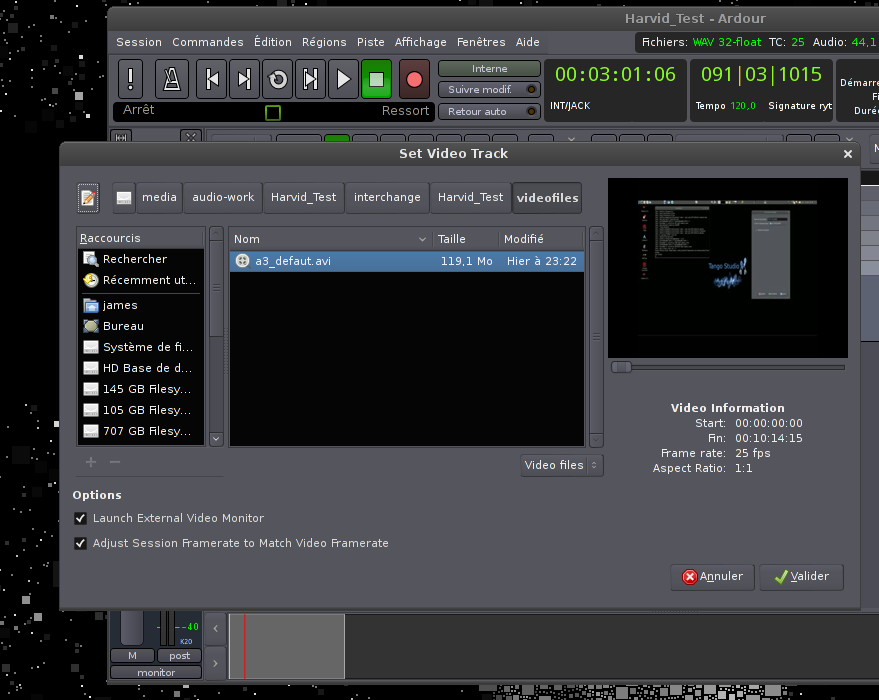The image size is (879, 700).
Task: Navigate to interchange path segment
Action: [387, 198]
